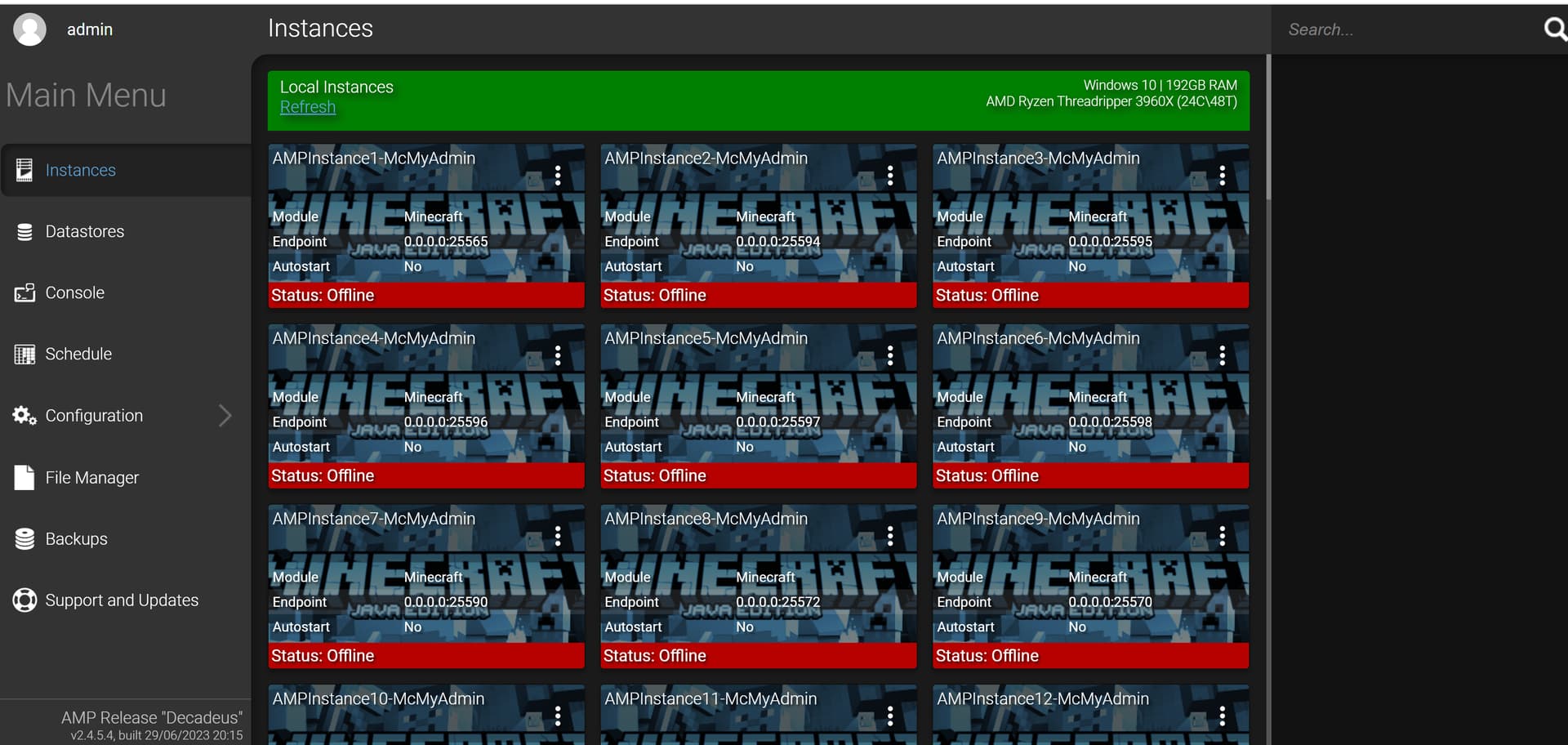
Task: Click the Configuration gears icon
Action: [x=24, y=416]
